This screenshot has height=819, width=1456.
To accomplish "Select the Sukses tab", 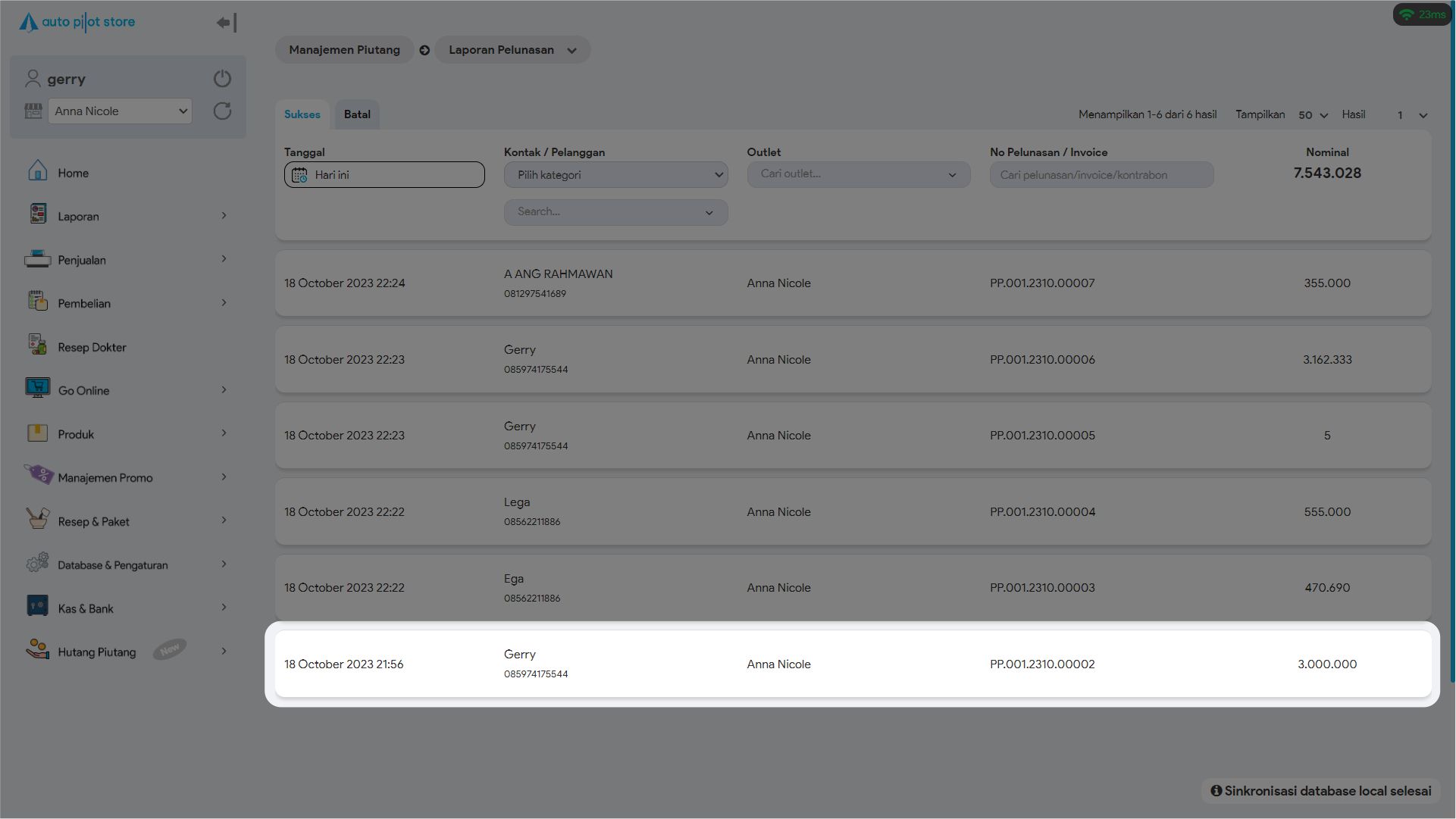I will tap(302, 114).
